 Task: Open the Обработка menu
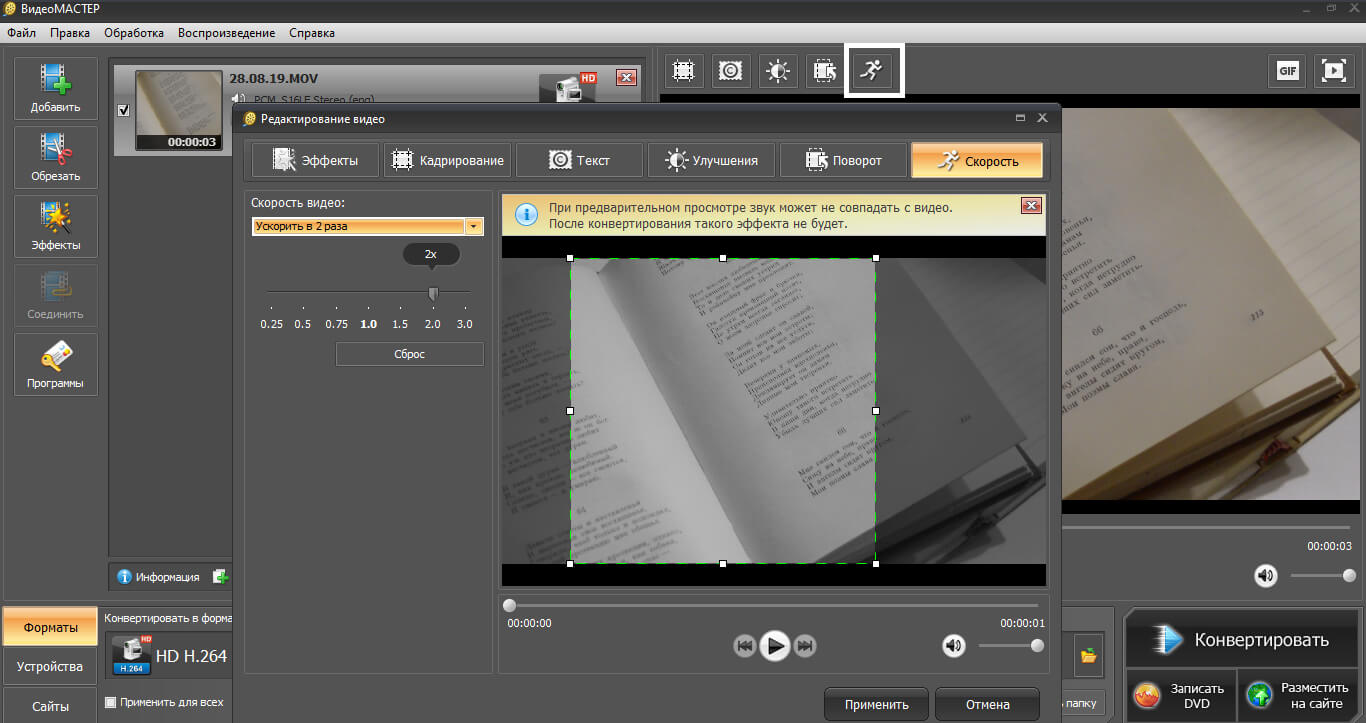(134, 33)
